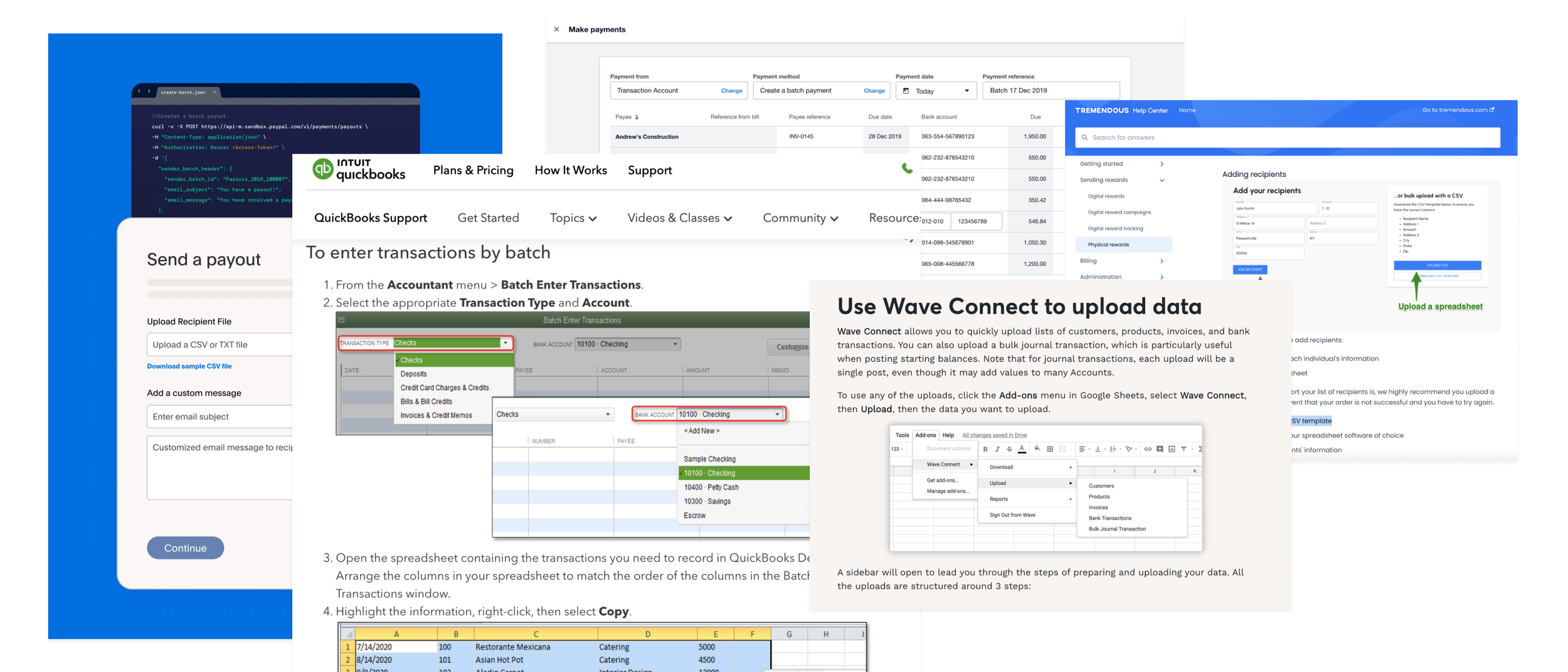Click Download sample CSV file link

click(189, 366)
